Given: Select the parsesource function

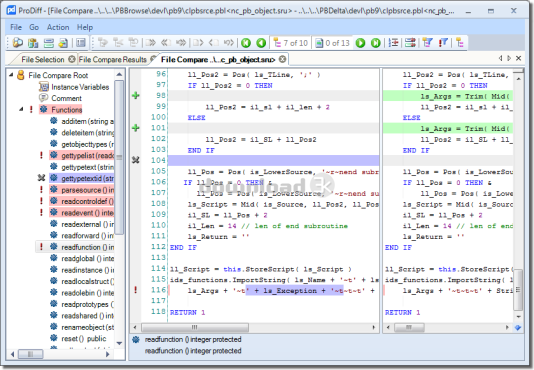Looking at the screenshot, I should click(88, 190).
